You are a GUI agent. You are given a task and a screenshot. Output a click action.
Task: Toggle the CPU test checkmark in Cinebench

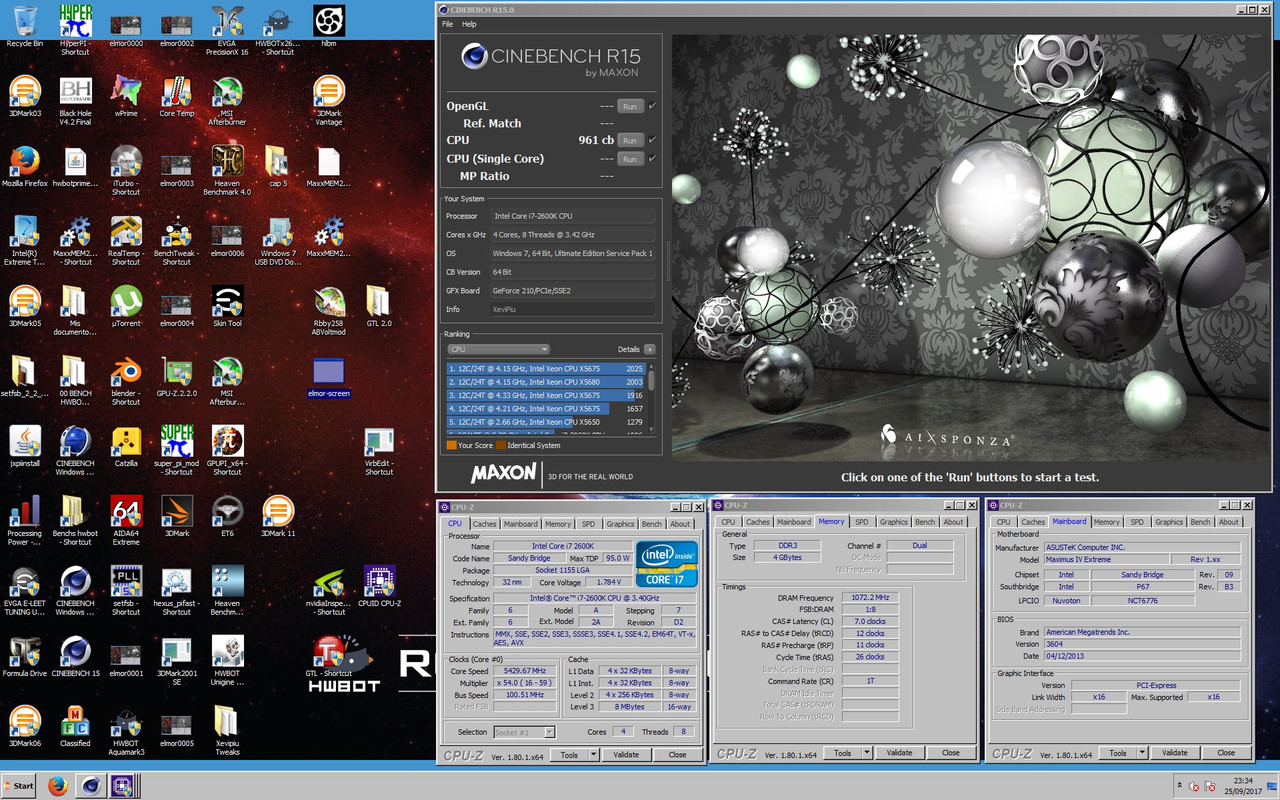click(x=652, y=140)
